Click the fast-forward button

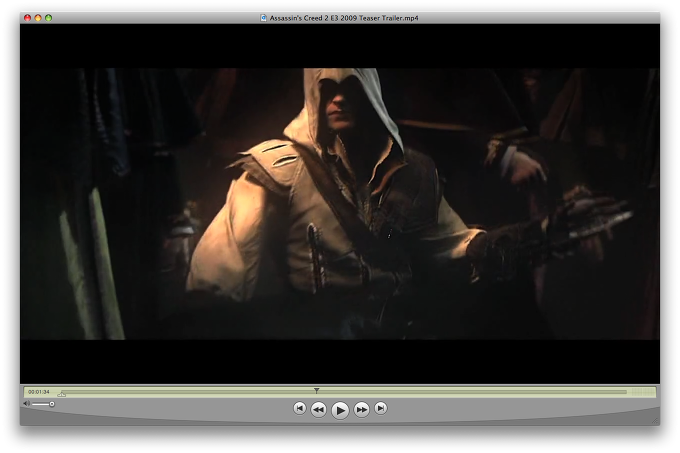click(361, 409)
